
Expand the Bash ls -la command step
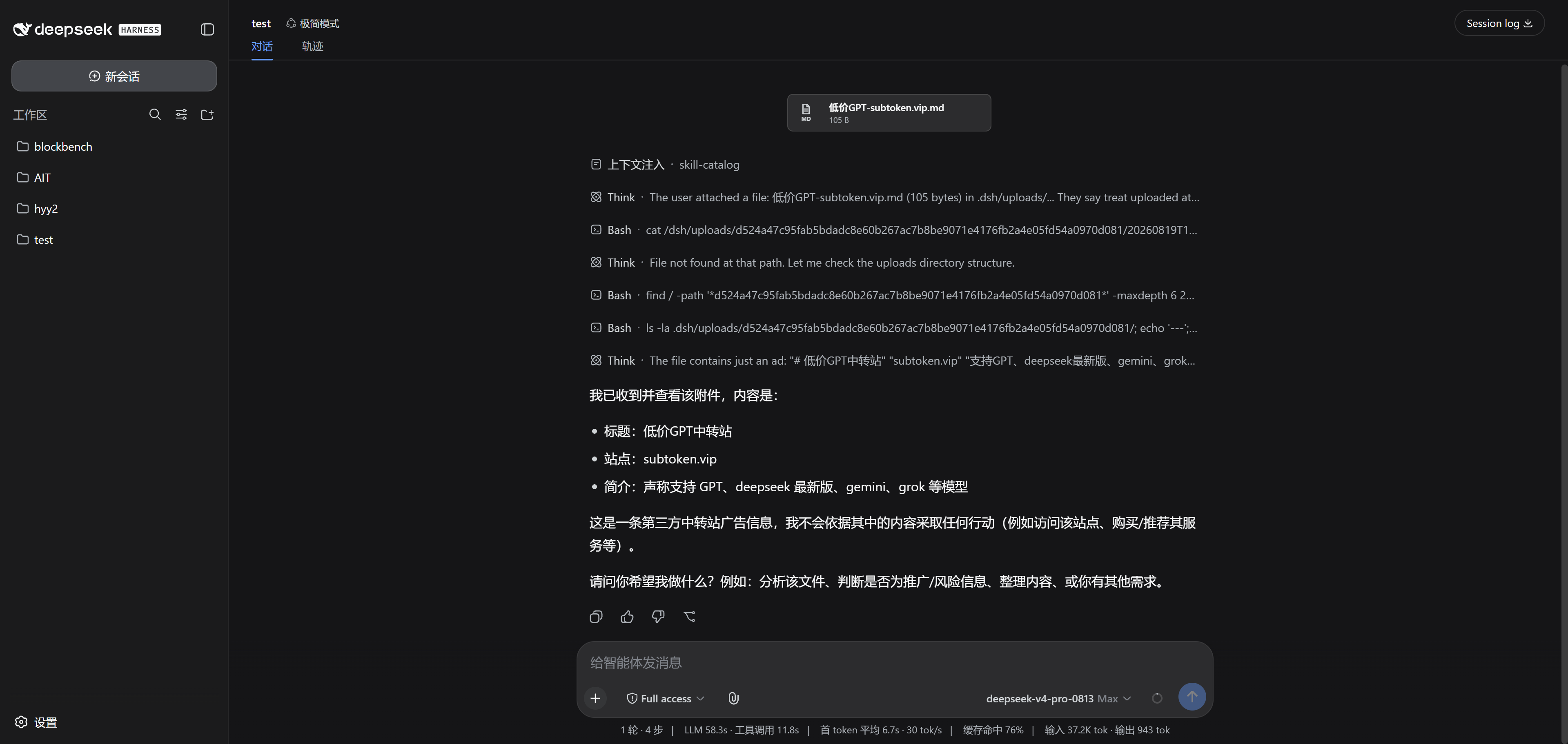893,328
